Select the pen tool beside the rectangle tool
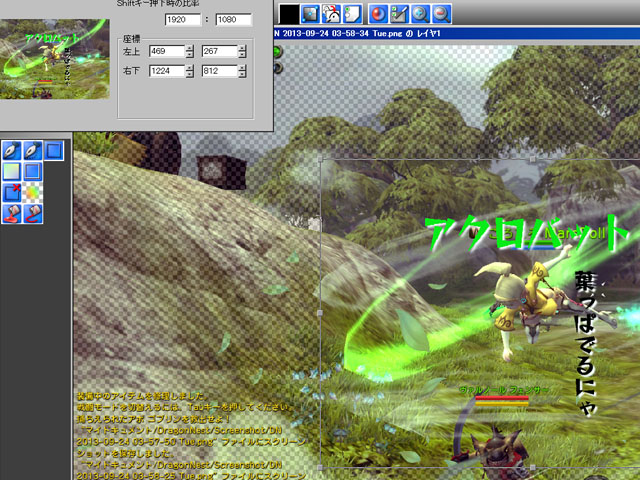 tap(33, 150)
